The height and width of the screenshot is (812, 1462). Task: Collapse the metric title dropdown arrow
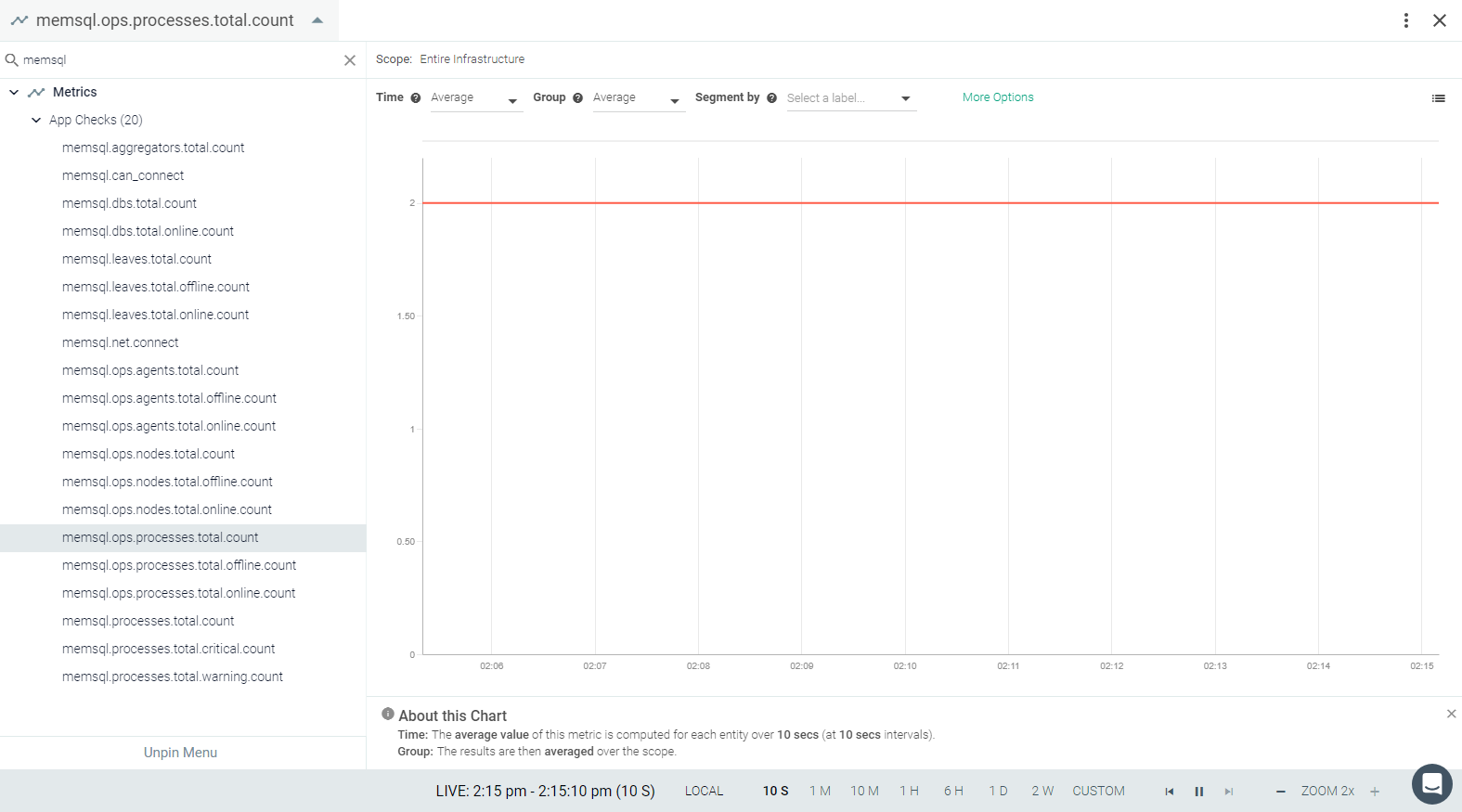pos(317,20)
